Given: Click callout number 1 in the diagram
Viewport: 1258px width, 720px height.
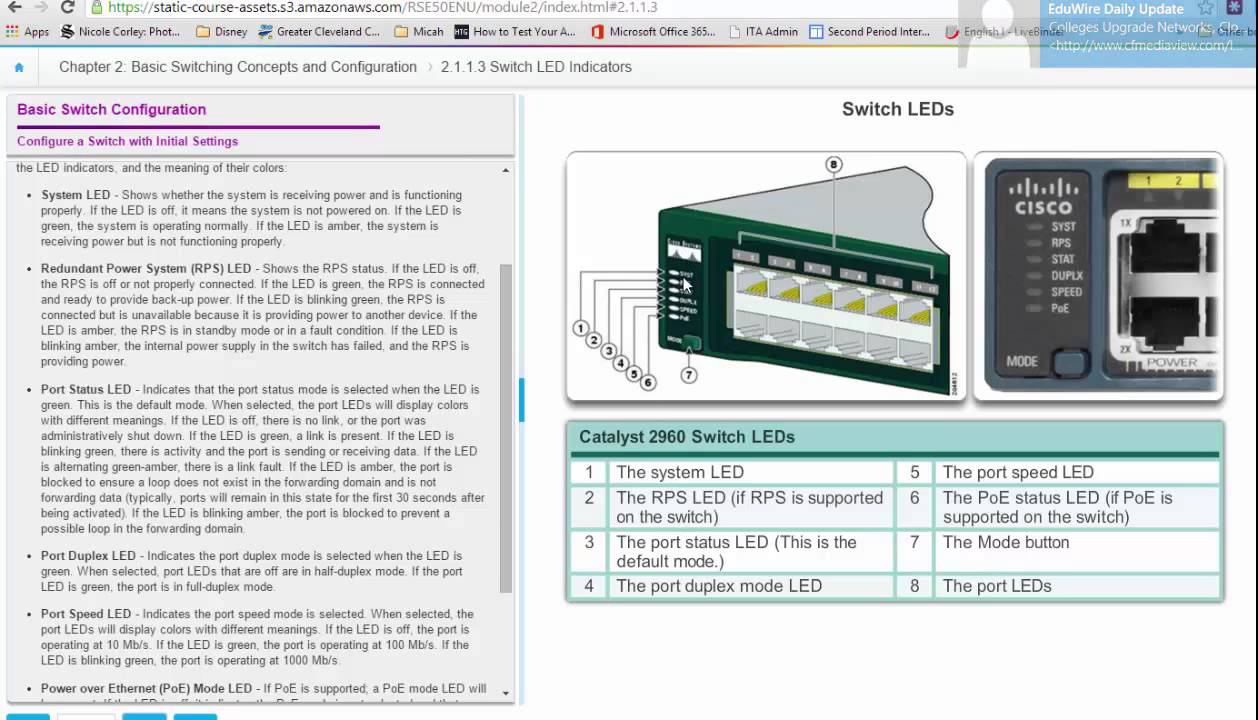Looking at the screenshot, I should click(x=580, y=328).
